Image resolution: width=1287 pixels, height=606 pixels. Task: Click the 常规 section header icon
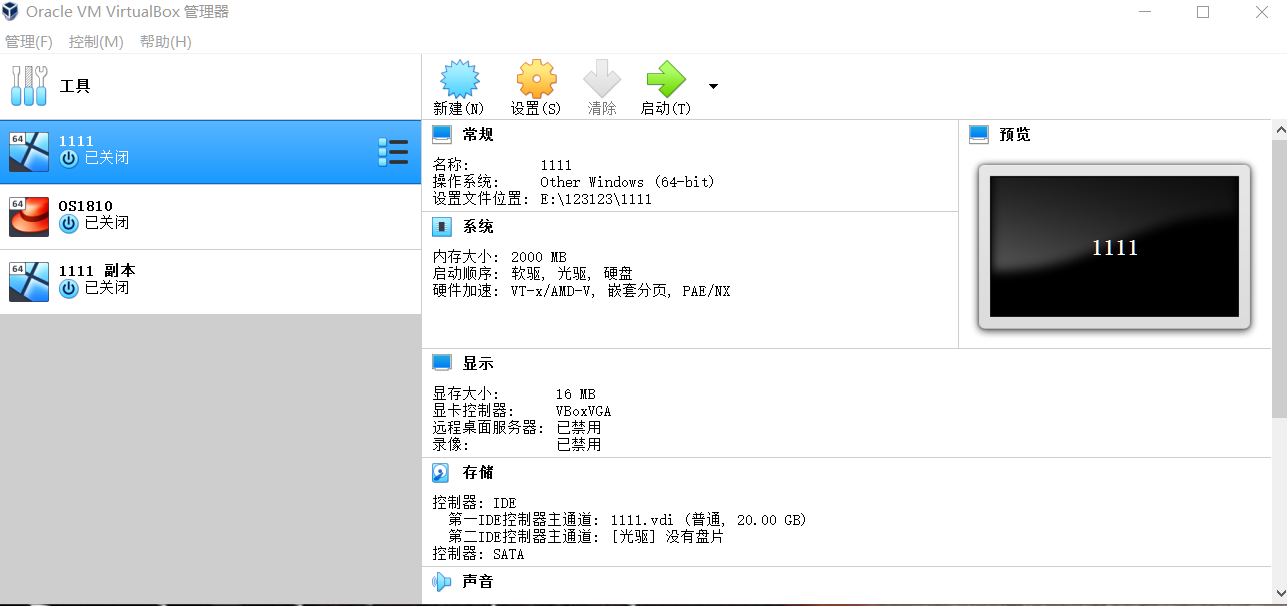point(440,133)
